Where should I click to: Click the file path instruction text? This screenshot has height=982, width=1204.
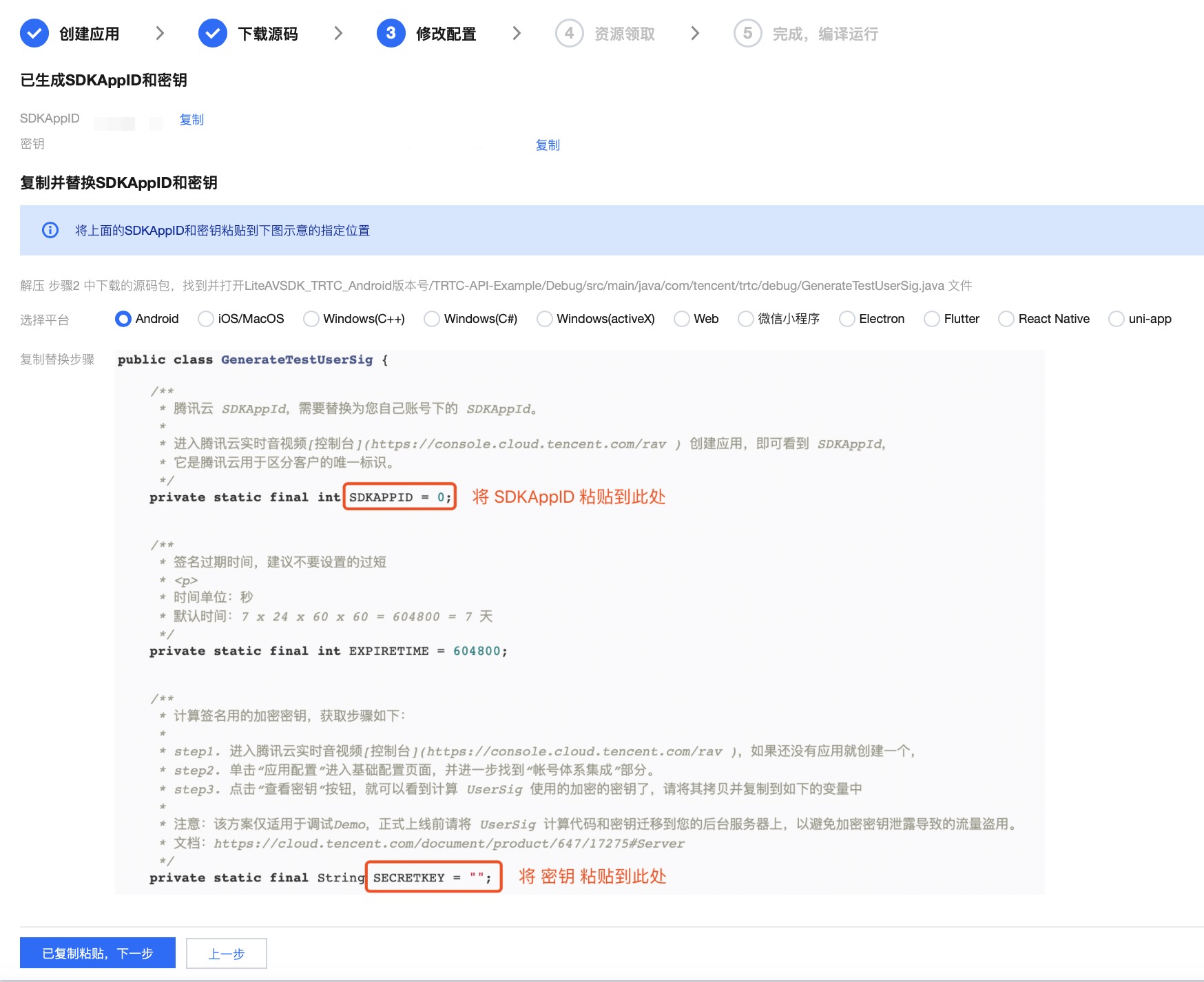click(496, 285)
